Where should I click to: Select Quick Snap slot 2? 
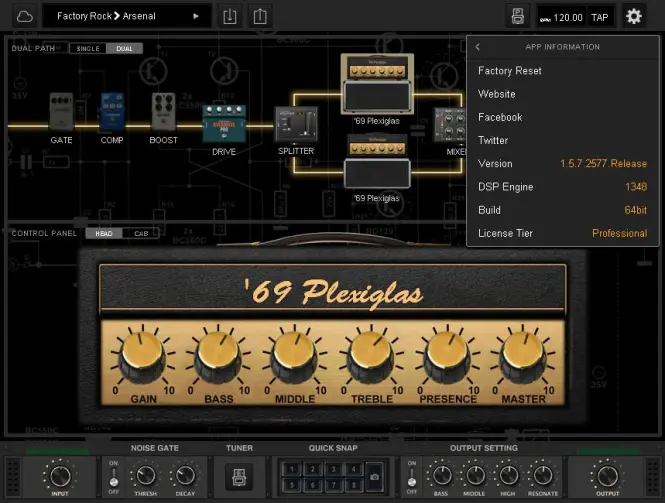(x=313, y=469)
